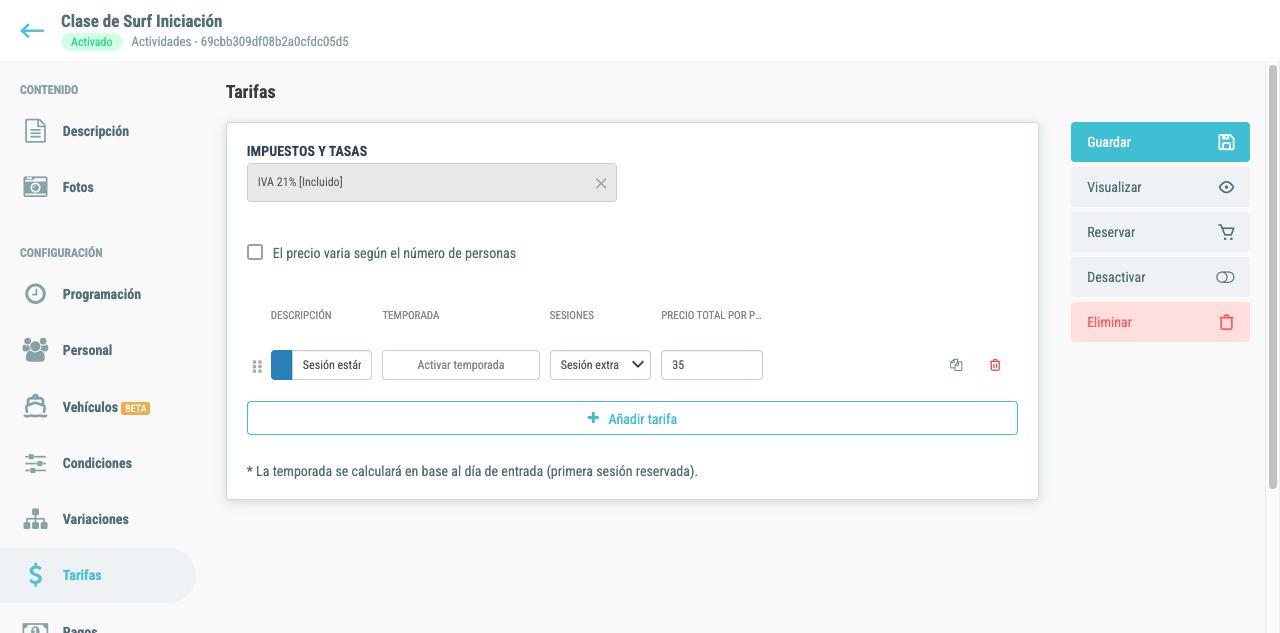Duplicate the Sesión estándar rate row
The width and height of the screenshot is (1280, 633).
[956, 365]
